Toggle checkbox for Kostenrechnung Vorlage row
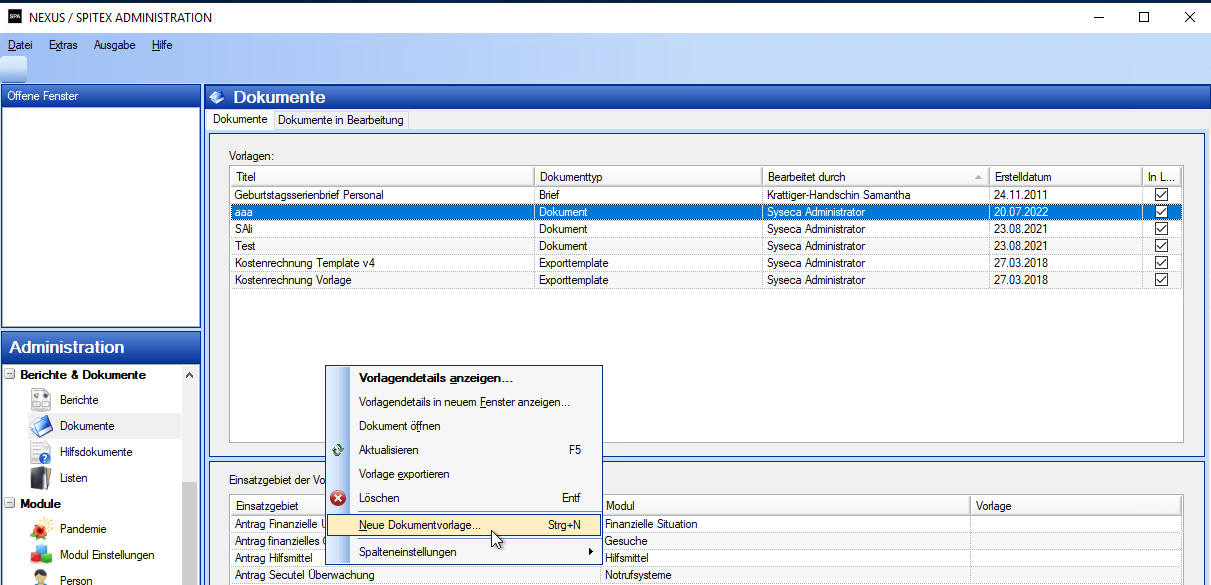The height and width of the screenshot is (585, 1211). coord(1162,280)
